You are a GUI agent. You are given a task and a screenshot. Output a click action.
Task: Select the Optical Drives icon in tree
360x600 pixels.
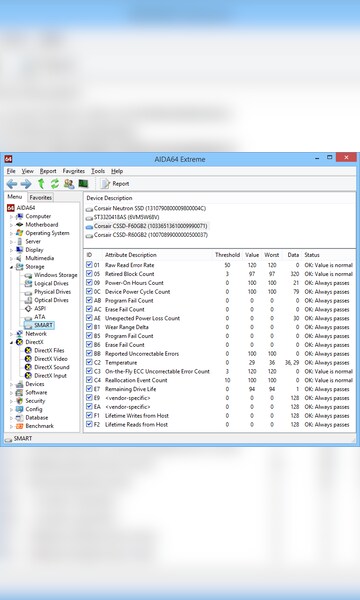pyautogui.click(x=28, y=300)
